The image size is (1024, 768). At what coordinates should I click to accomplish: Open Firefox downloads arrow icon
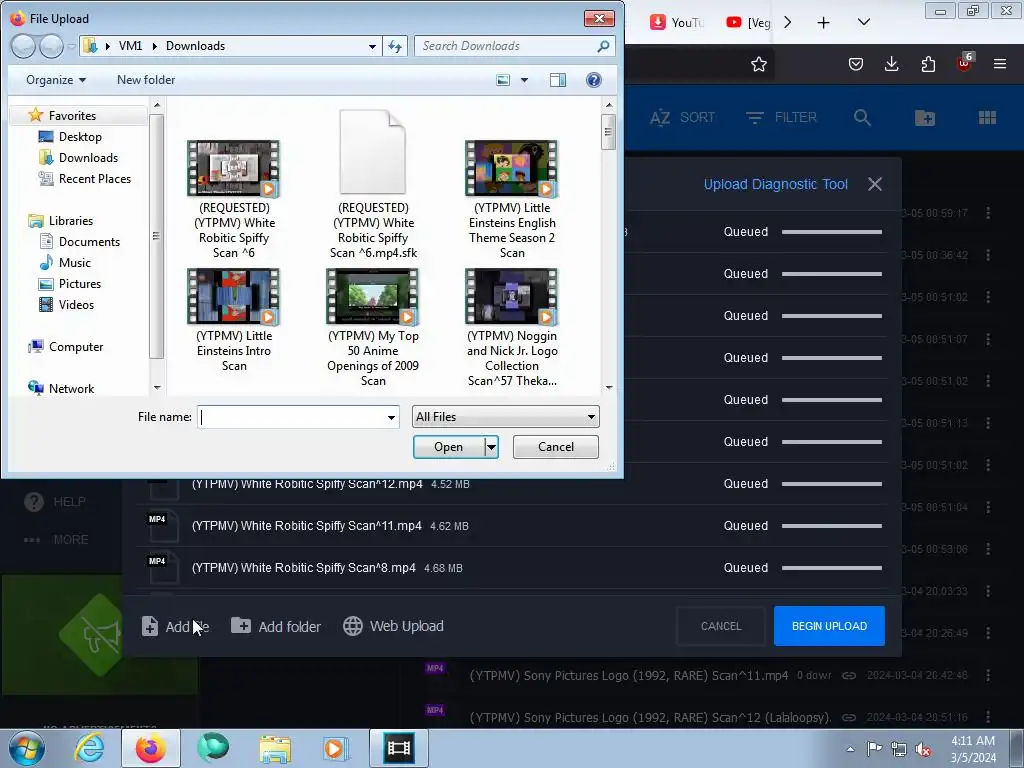(891, 64)
